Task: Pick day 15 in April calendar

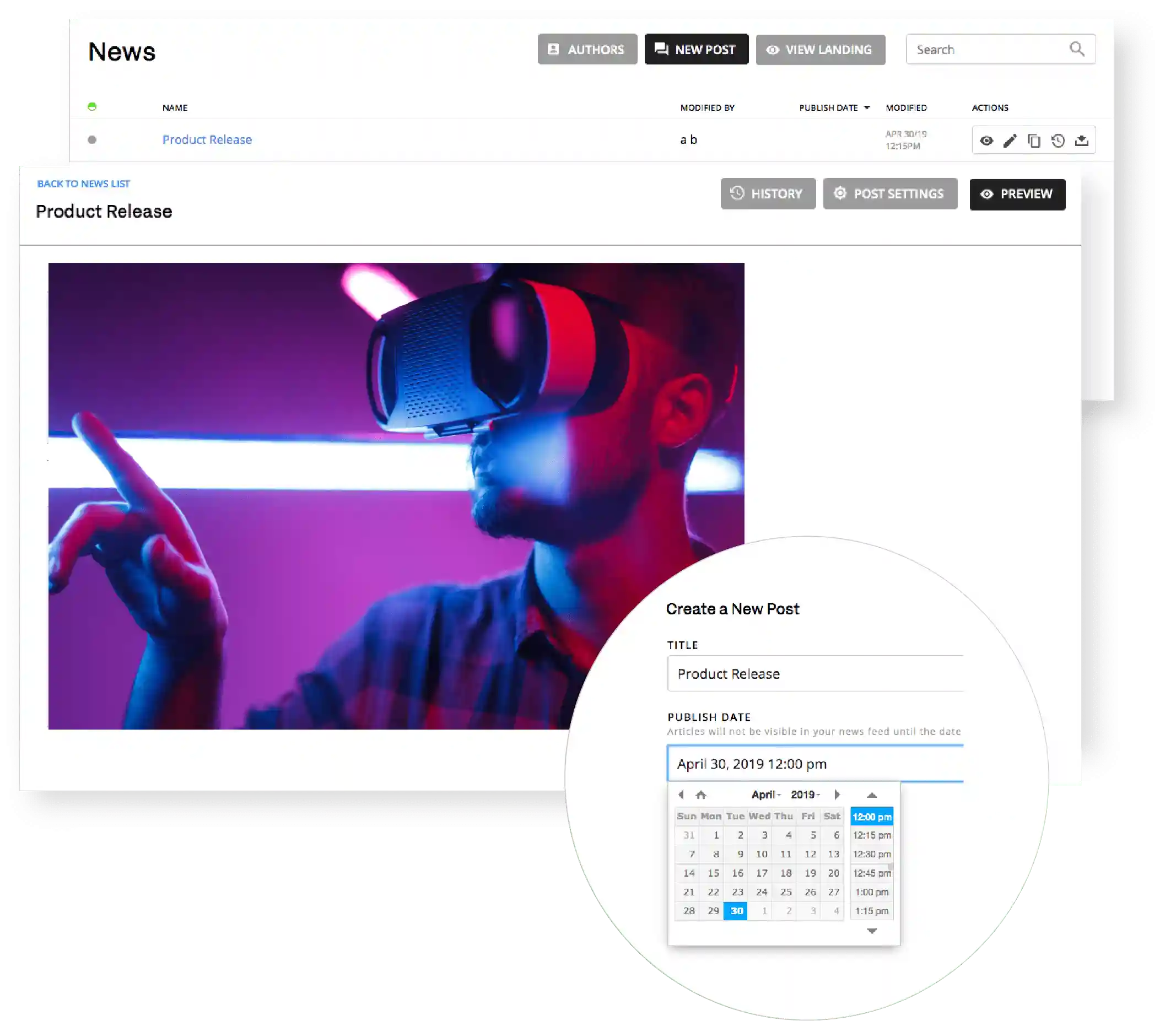Action: tap(713, 873)
